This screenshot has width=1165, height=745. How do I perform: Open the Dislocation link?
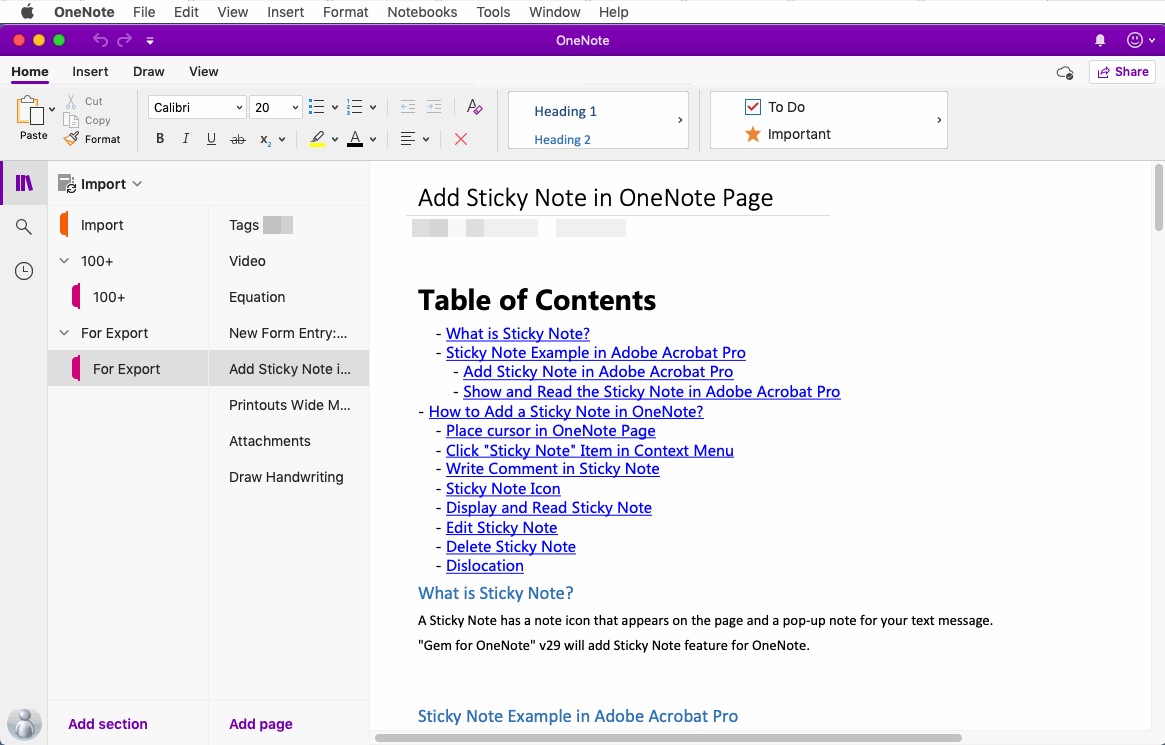[484, 566]
